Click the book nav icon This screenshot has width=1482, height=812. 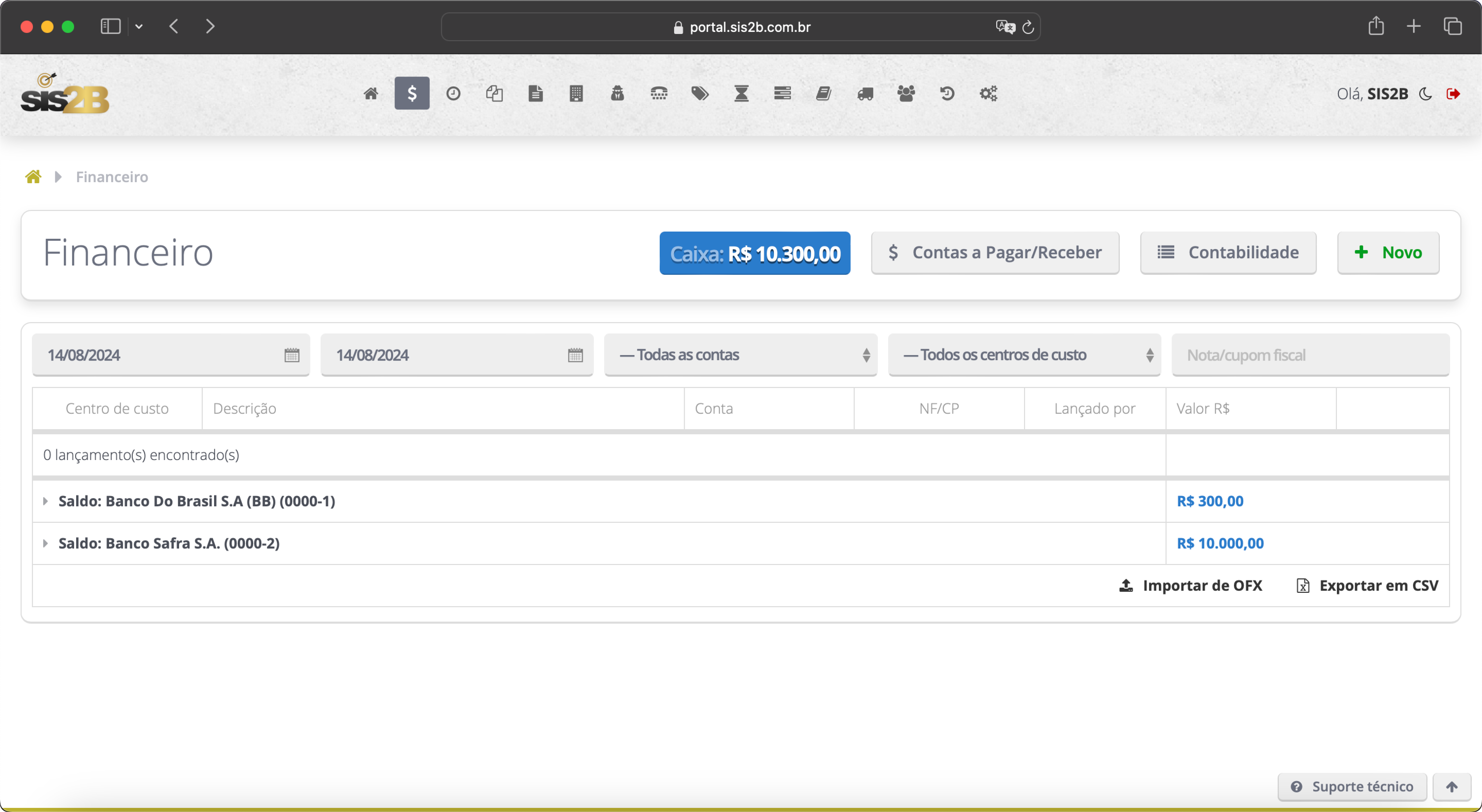824,93
